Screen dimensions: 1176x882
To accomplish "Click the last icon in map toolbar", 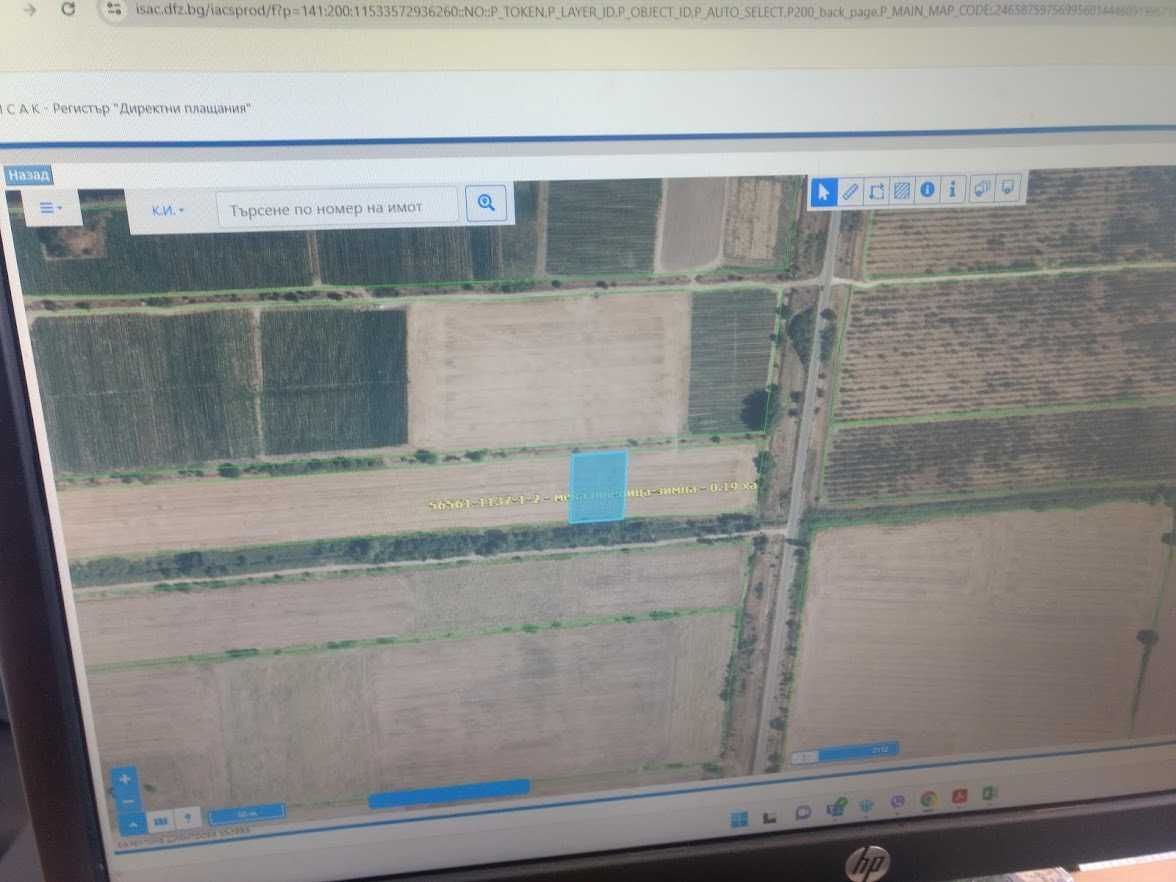I will (1008, 187).
